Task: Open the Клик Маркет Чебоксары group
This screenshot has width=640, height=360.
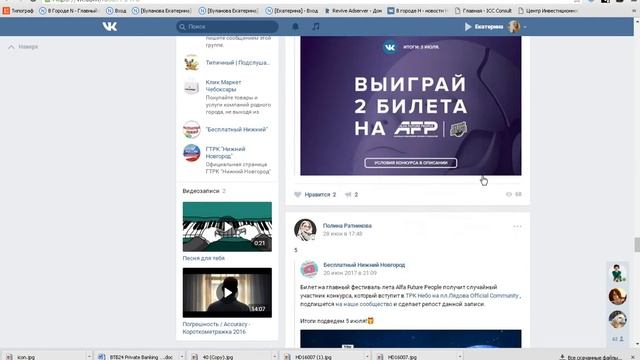Action: pyautogui.click(x=223, y=86)
